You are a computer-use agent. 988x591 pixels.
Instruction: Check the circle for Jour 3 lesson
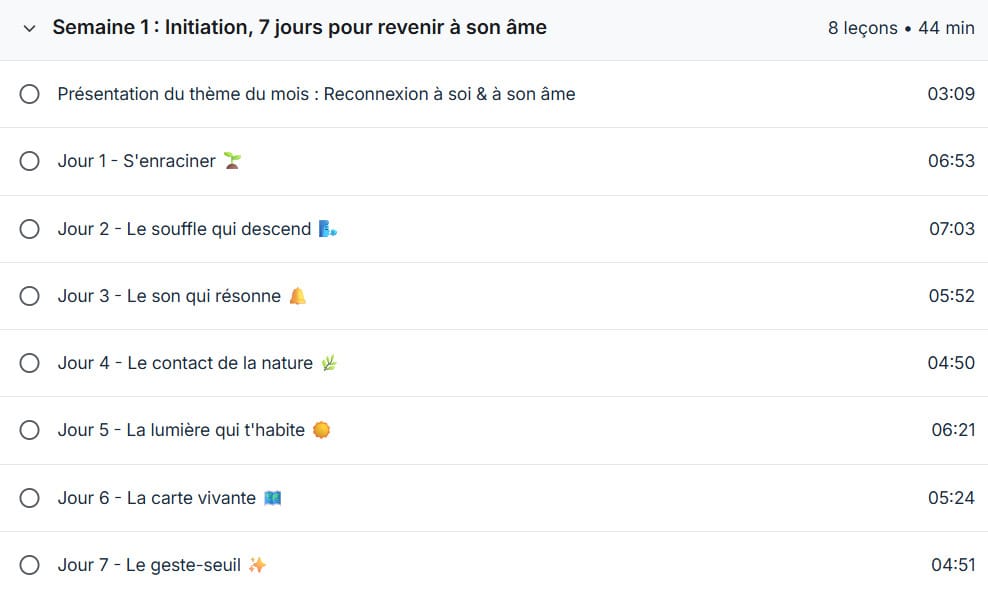click(x=30, y=296)
